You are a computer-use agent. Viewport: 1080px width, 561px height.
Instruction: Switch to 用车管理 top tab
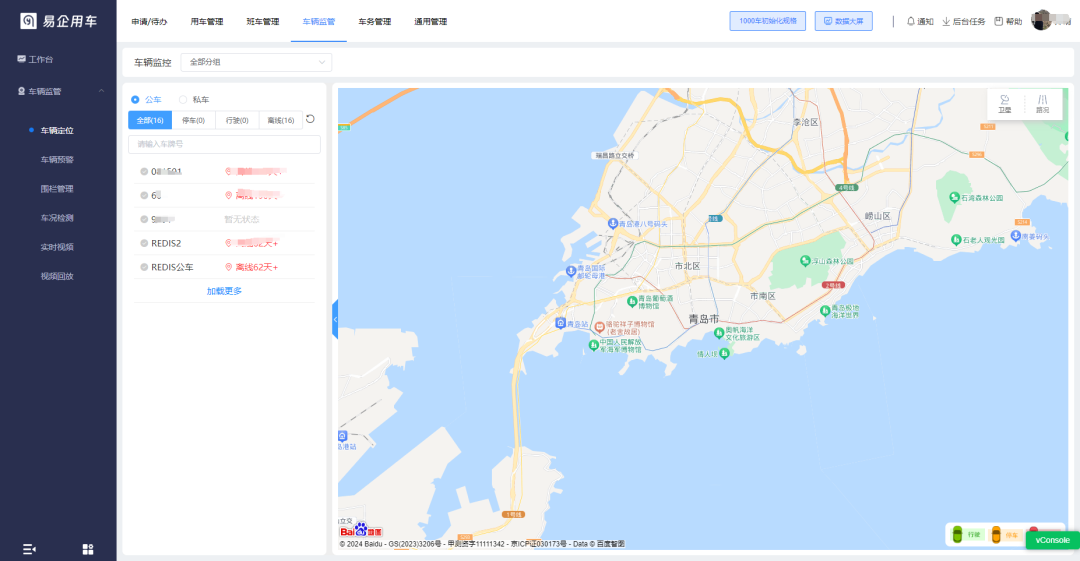pos(207,21)
